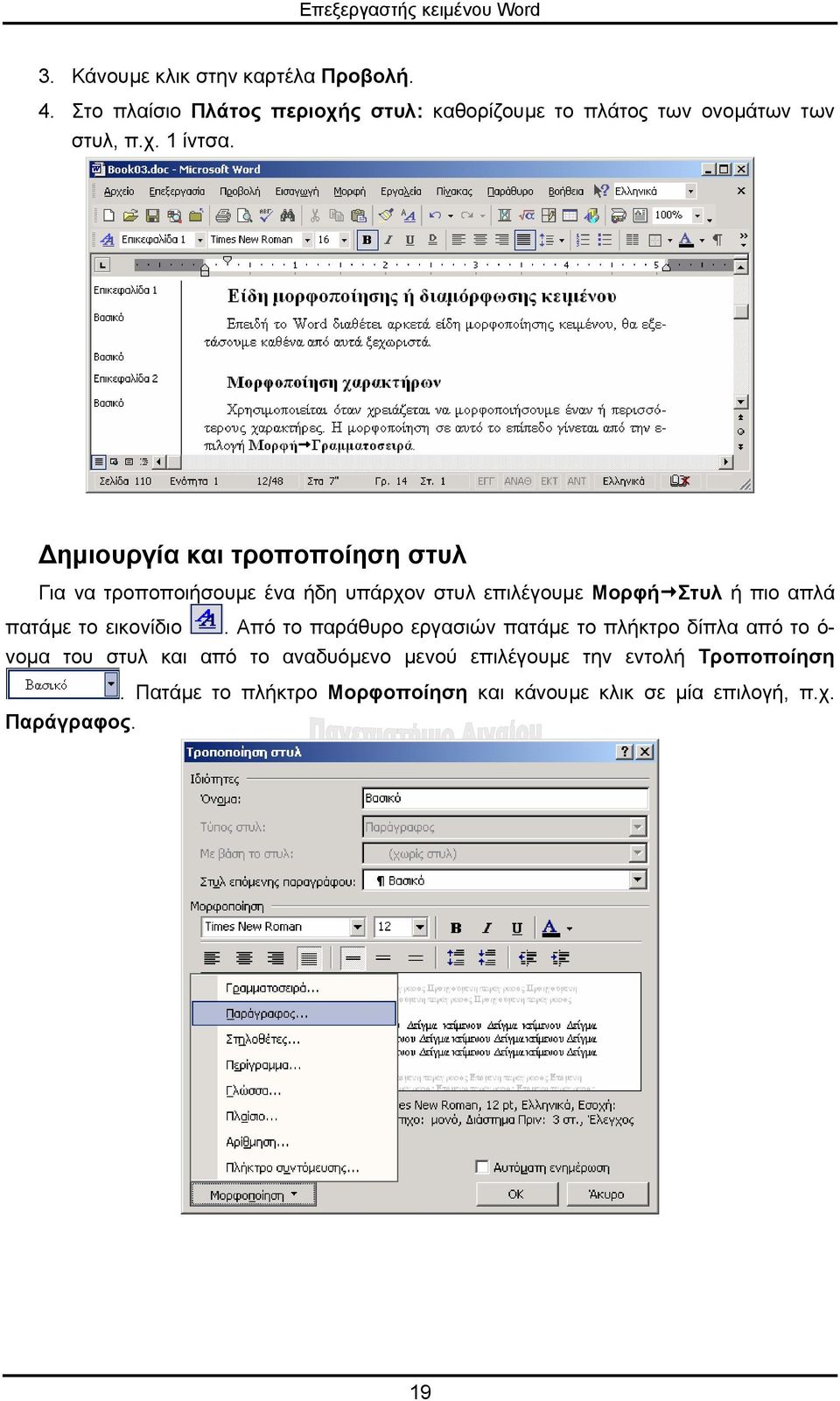This screenshot has width=840, height=1401.
Task: Click the Cut scissors icon
Action: [x=315, y=215]
